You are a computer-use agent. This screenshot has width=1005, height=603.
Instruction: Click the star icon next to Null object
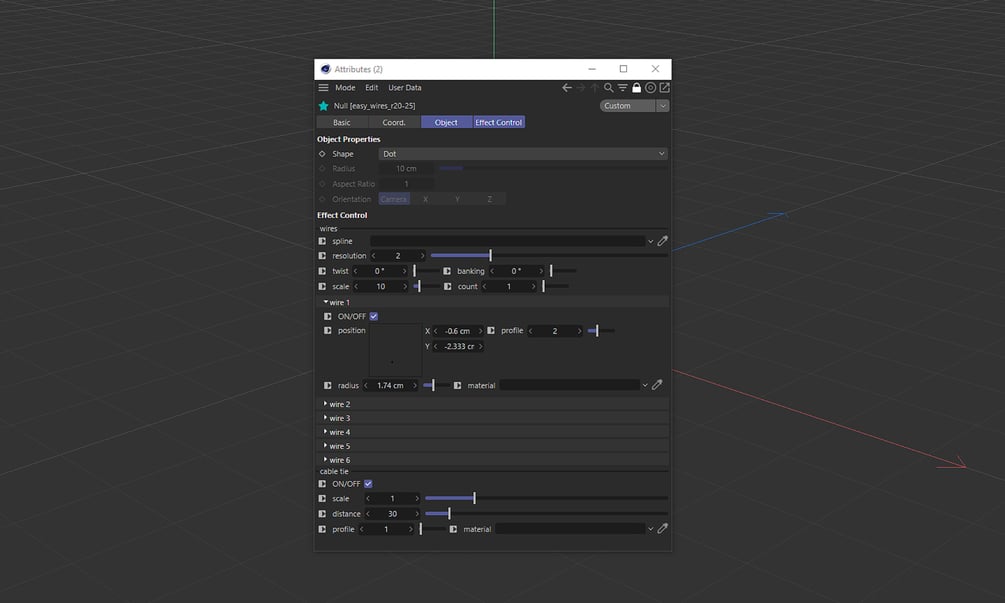tap(324, 106)
